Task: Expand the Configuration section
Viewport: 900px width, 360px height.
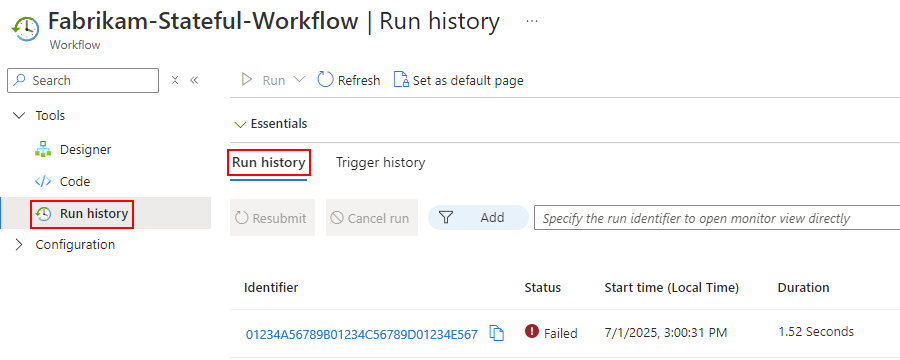Action: [x=20, y=245]
